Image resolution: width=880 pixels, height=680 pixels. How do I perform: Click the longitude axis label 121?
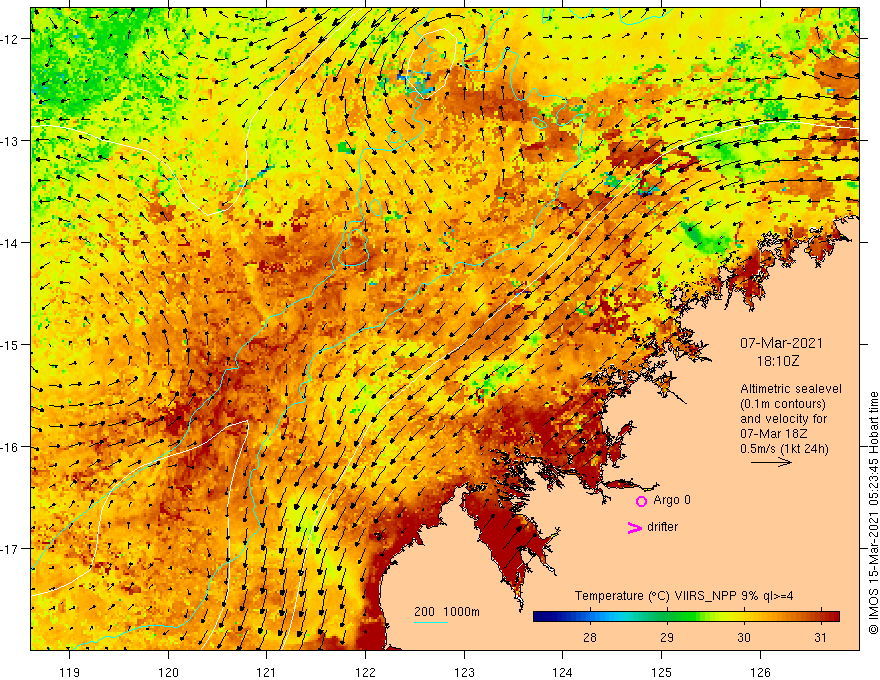click(267, 672)
